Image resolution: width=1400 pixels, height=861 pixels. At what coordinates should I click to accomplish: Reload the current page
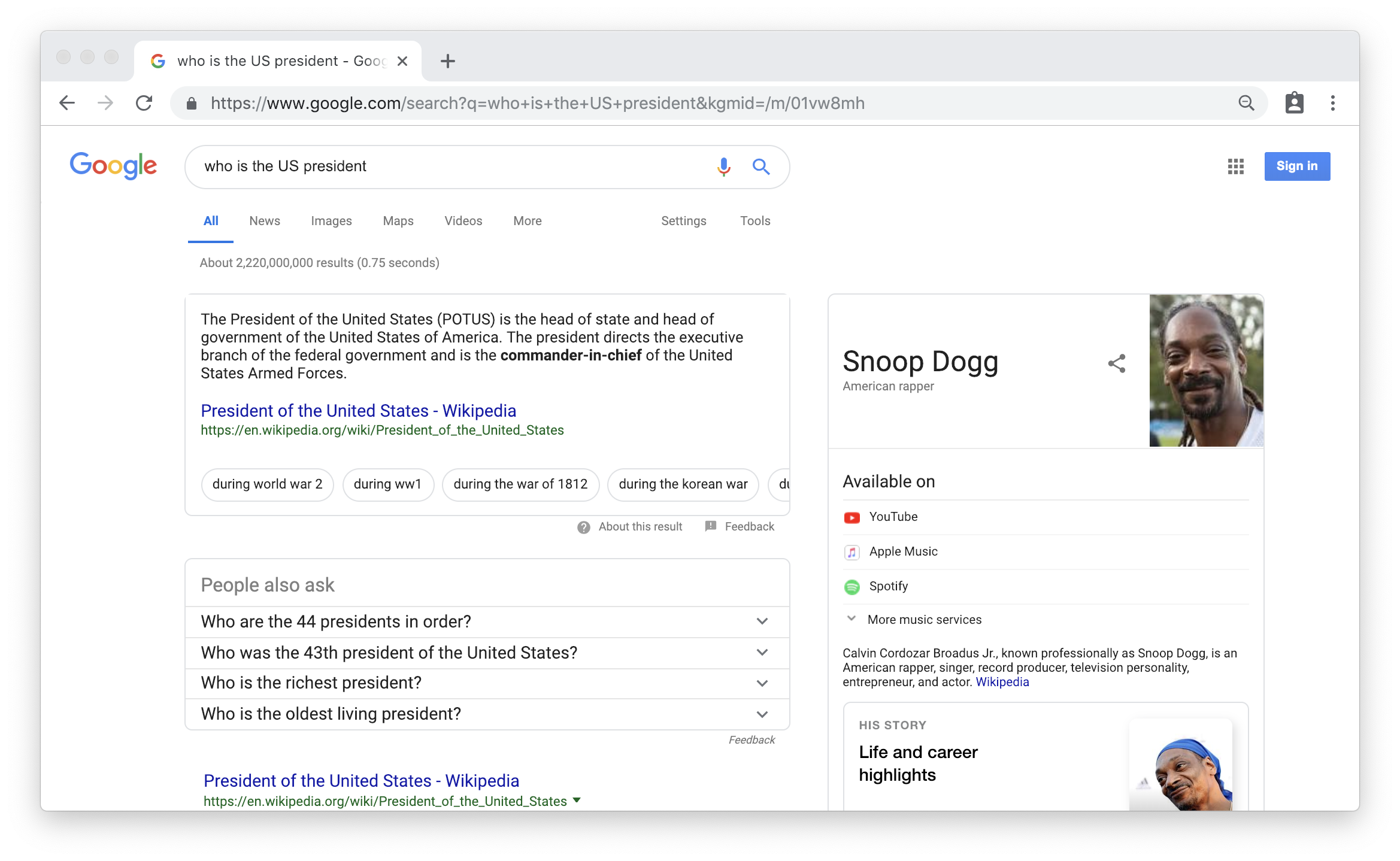coord(144,103)
